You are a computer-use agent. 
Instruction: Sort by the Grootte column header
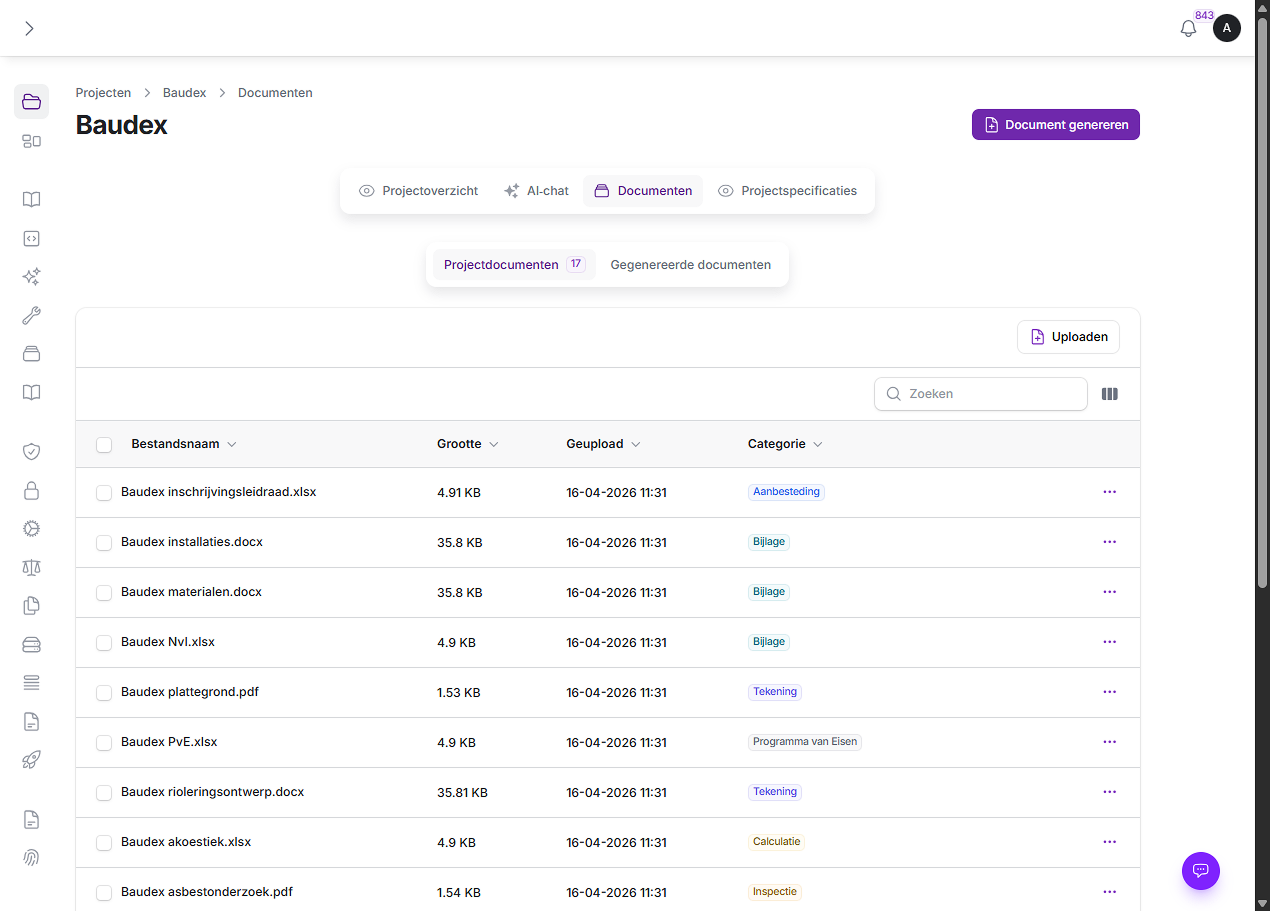click(468, 444)
